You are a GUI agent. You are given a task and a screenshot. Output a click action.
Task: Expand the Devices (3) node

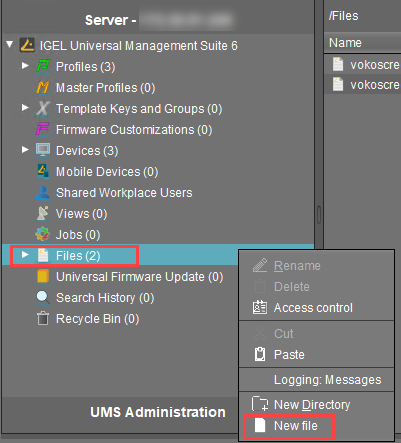pyautogui.click(x=25, y=149)
